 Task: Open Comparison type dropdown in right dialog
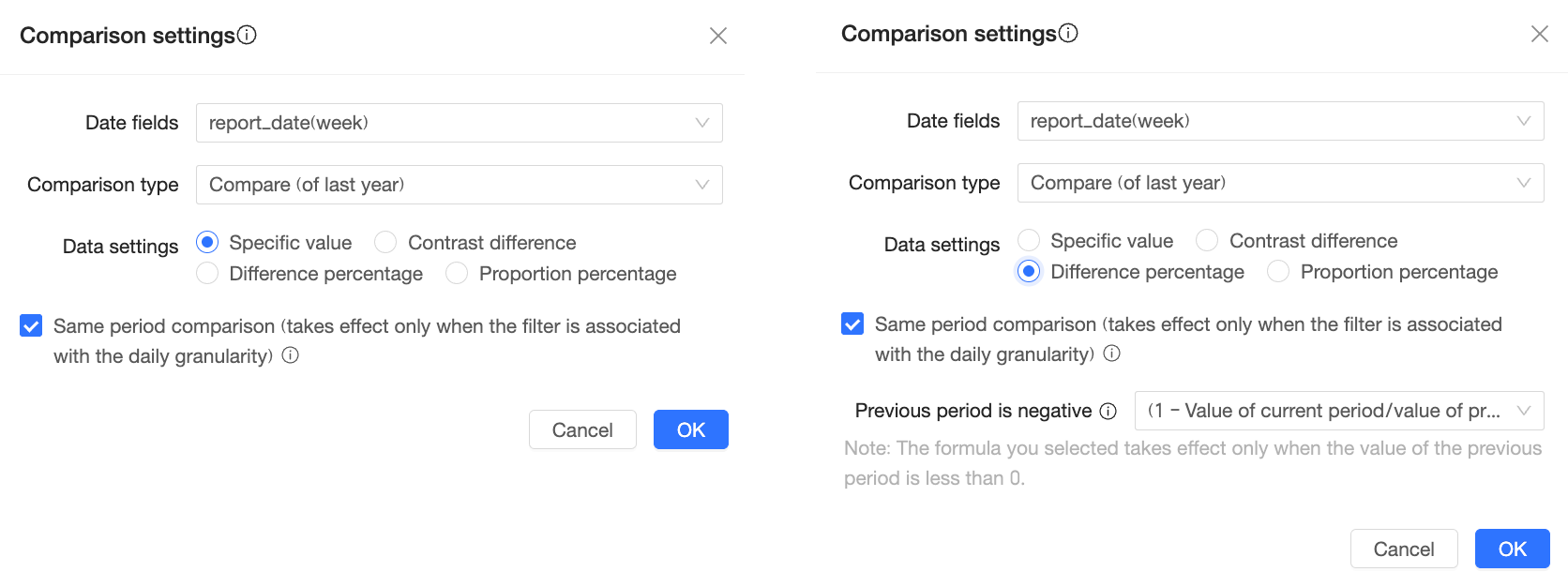1280,183
